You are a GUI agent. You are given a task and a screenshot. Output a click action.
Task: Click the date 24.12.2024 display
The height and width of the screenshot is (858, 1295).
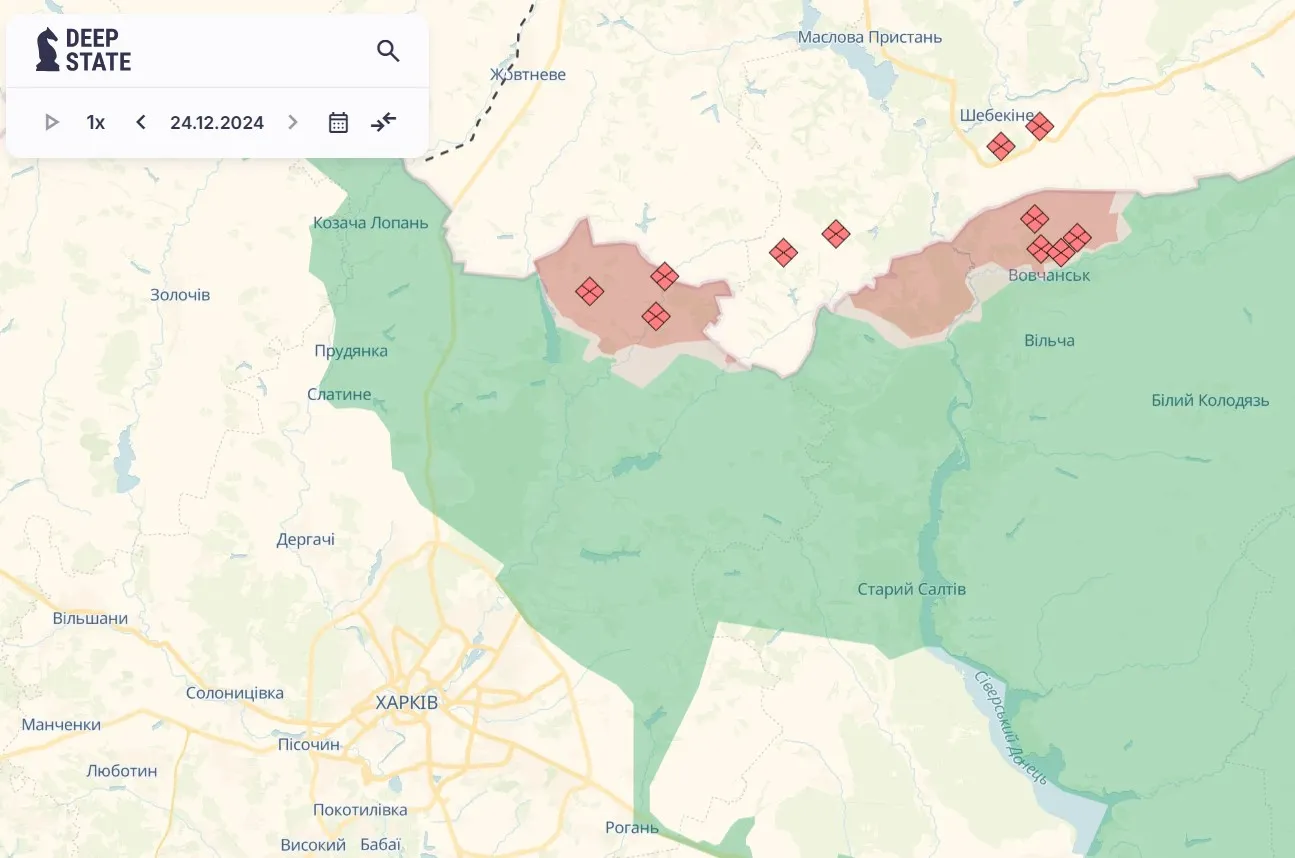pos(216,121)
